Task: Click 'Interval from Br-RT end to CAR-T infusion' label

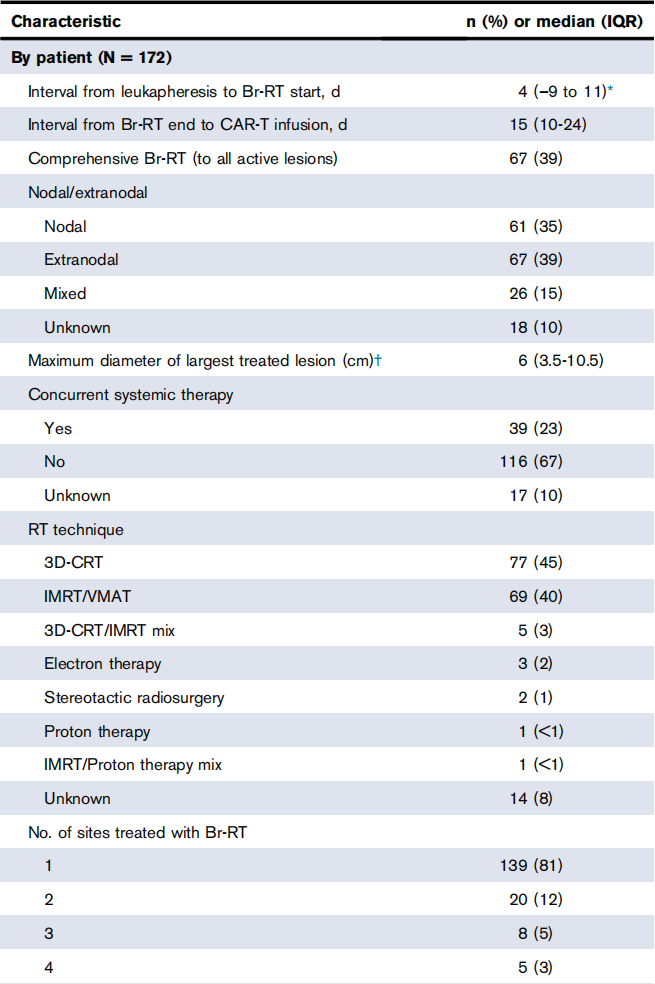Action: point(188,125)
